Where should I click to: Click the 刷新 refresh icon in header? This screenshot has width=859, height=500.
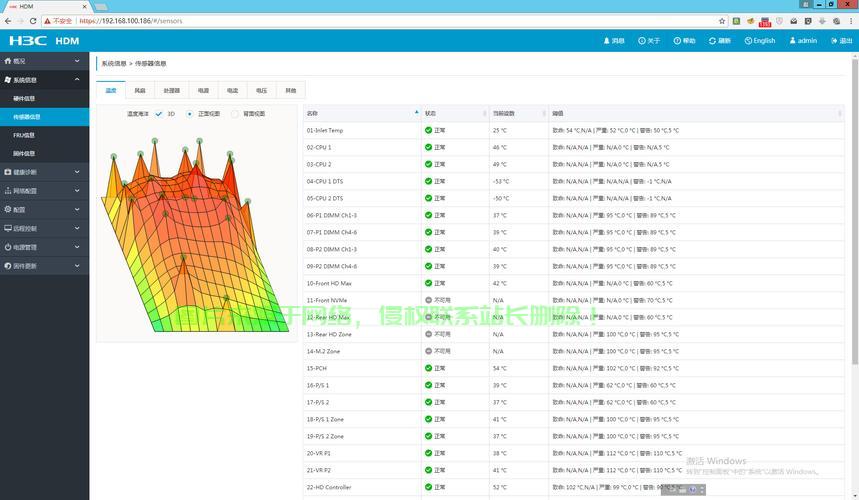712,41
